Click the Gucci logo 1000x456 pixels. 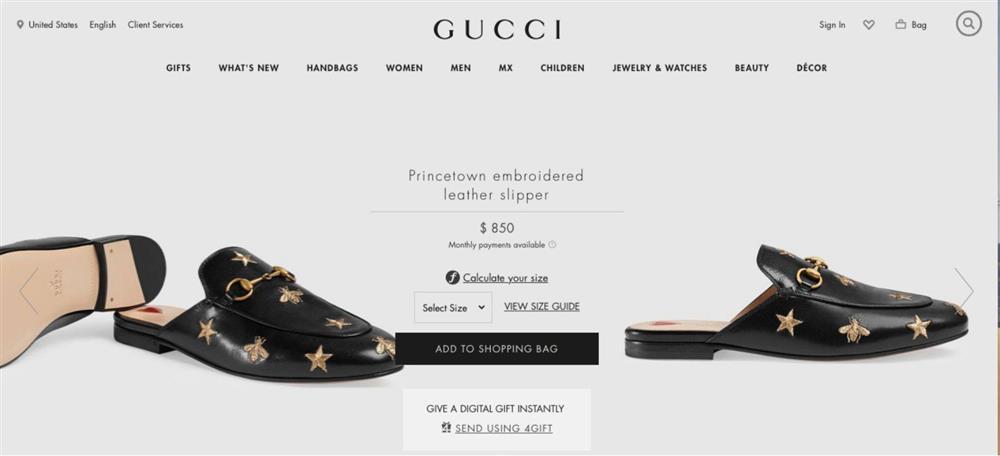pos(497,29)
